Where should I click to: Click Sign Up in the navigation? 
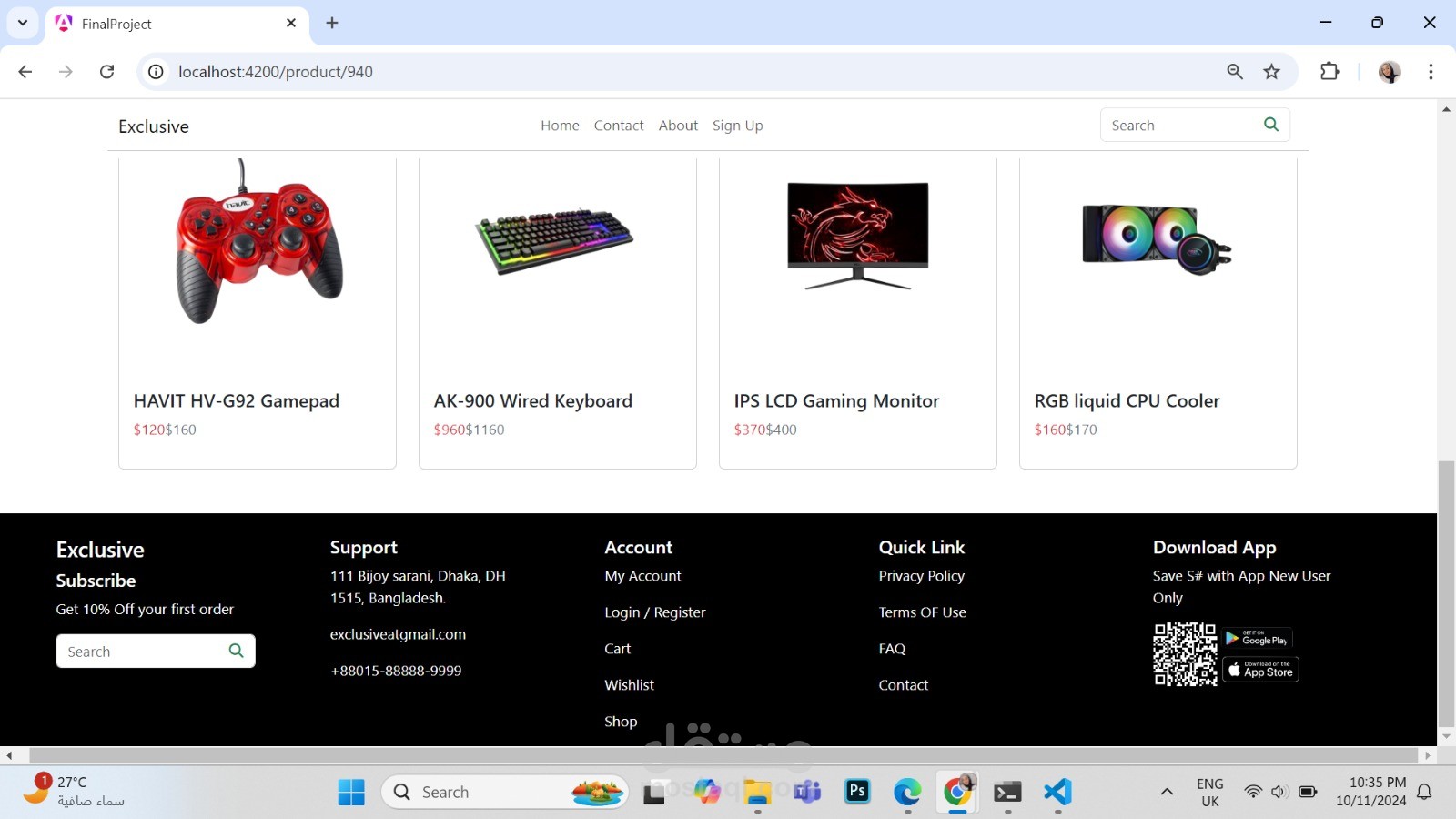click(738, 126)
